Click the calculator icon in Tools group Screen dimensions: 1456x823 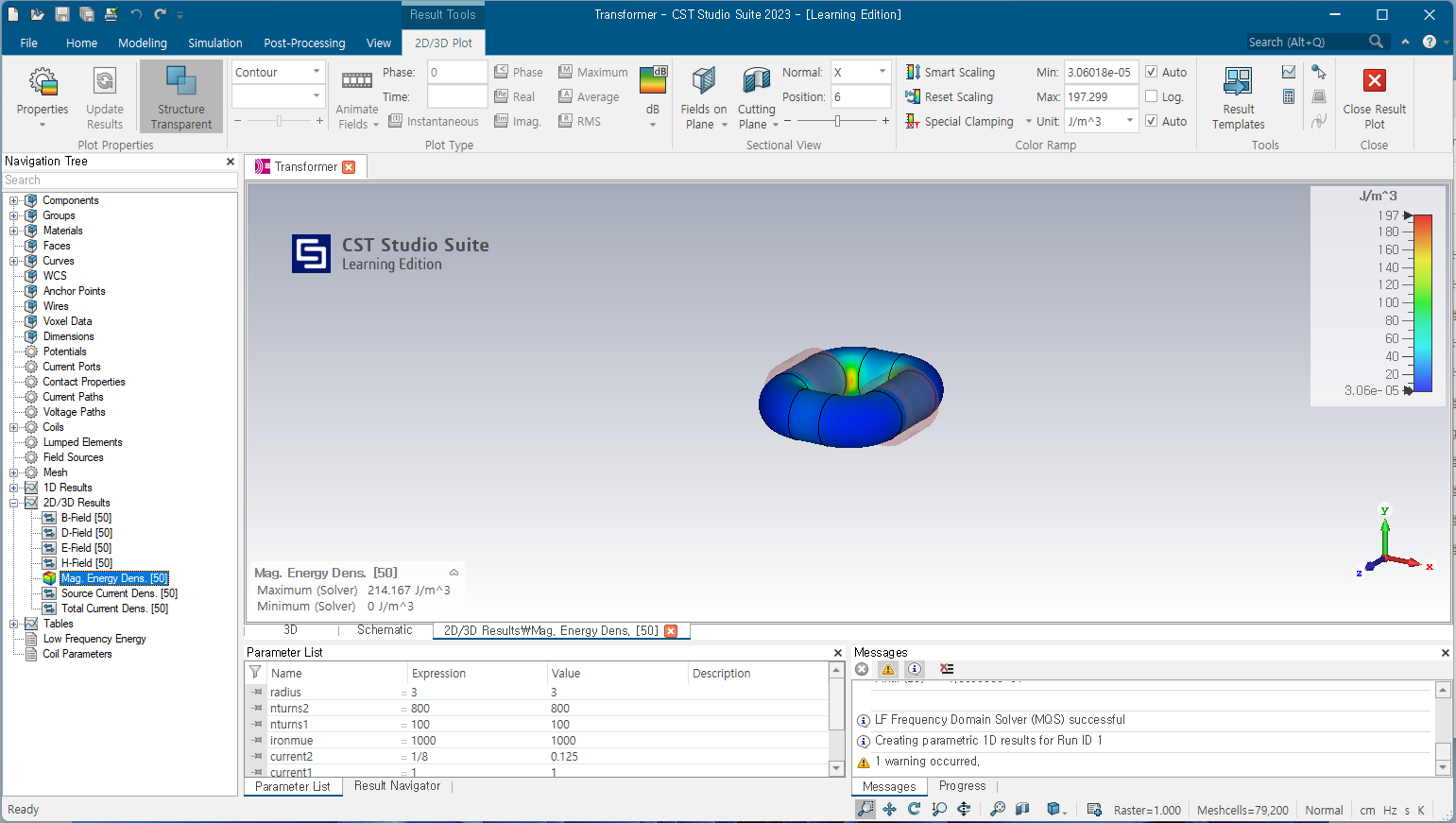(1289, 96)
